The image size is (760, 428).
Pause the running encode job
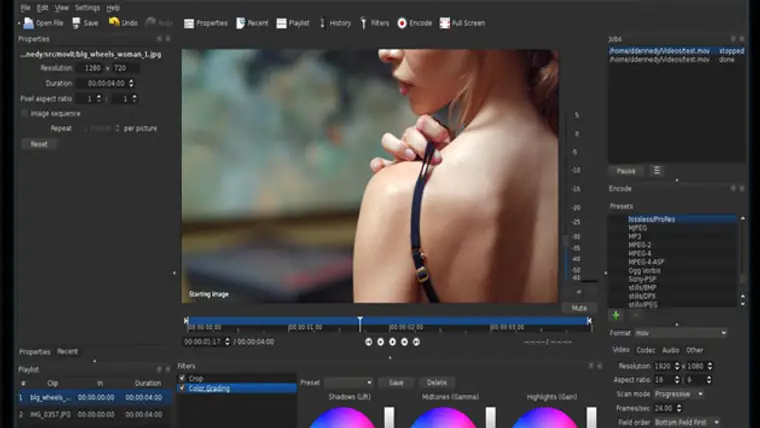pos(626,171)
